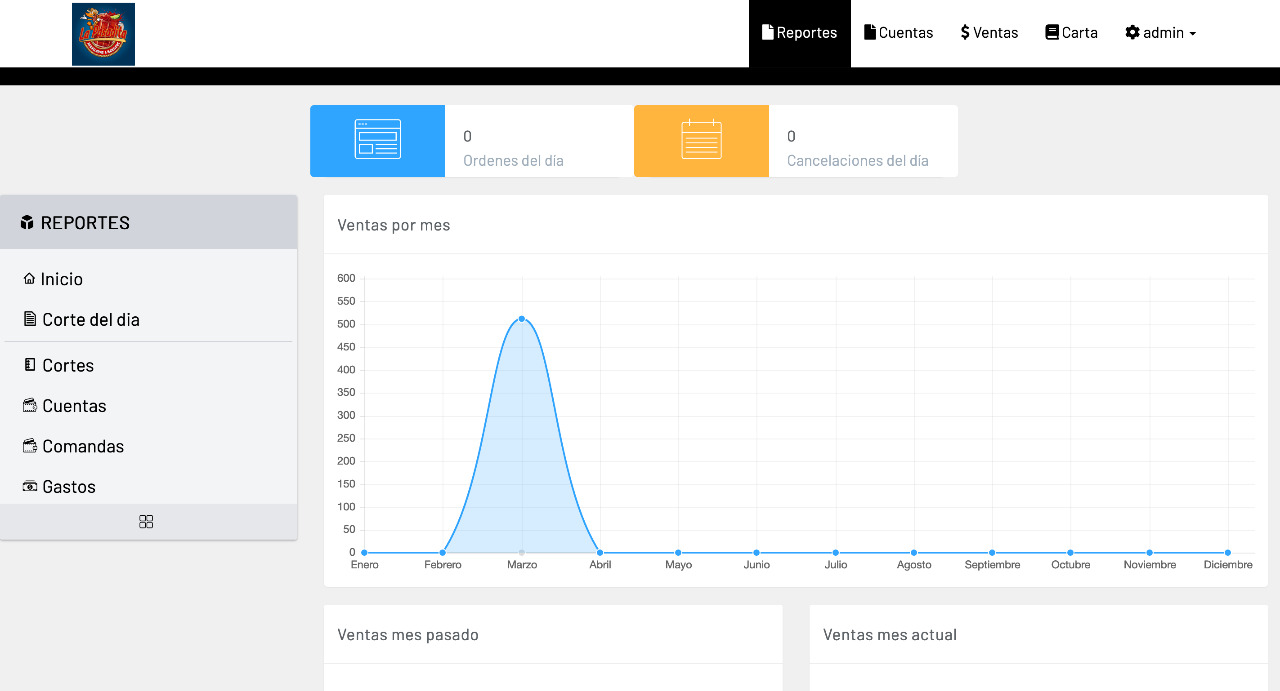Open Ventas from the top navbar
This screenshot has height=691, width=1280.
click(x=989, y=33)
